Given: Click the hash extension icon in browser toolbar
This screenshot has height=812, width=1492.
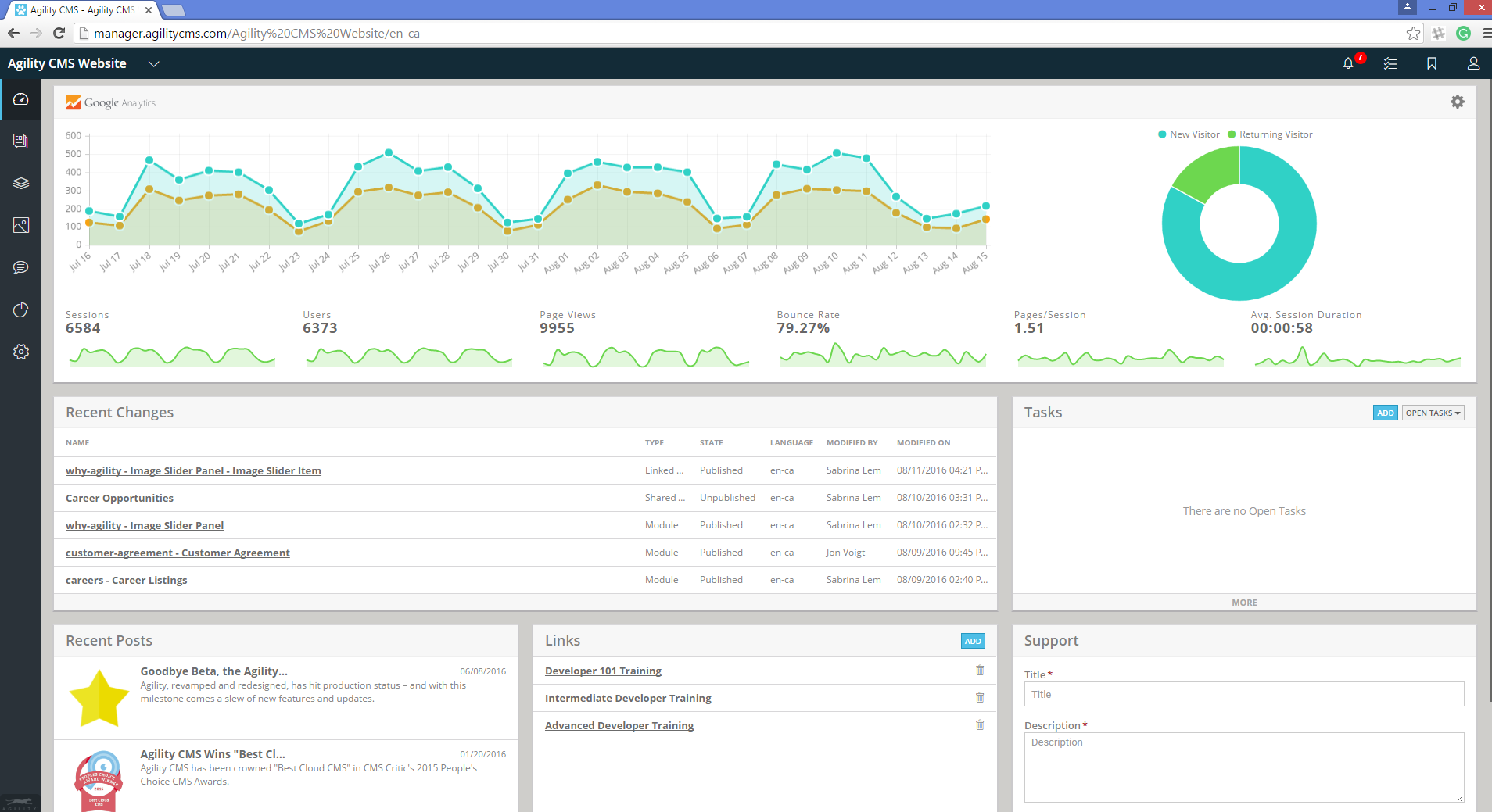Looking at the screenshot, I should point(1438,33).
